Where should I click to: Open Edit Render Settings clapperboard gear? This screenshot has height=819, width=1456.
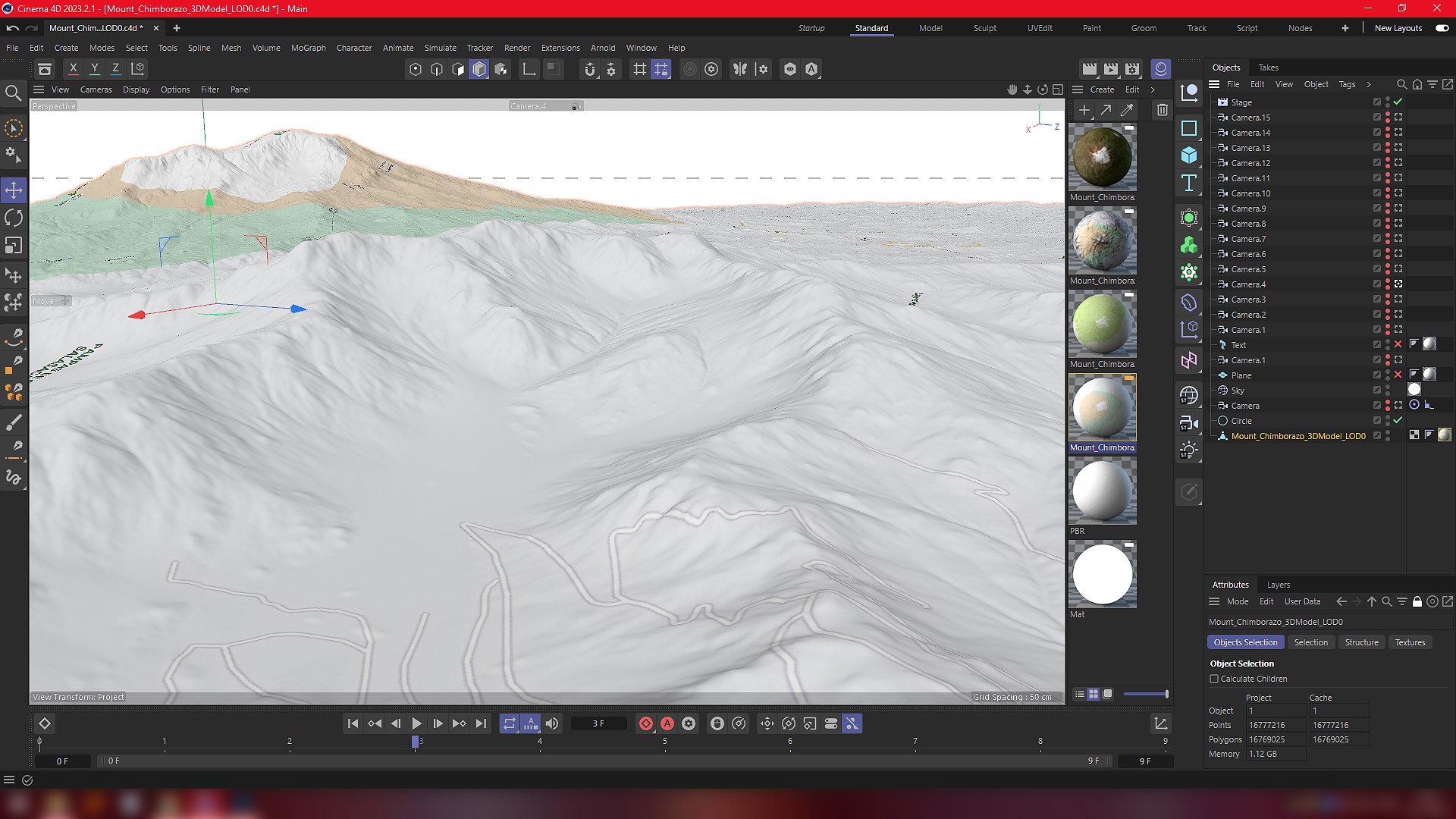(1132, 69)
